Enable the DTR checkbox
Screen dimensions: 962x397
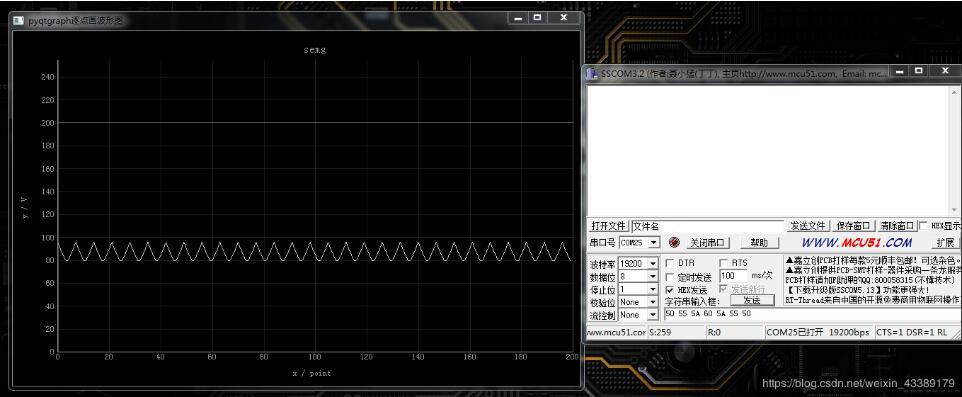coord(669,263)
